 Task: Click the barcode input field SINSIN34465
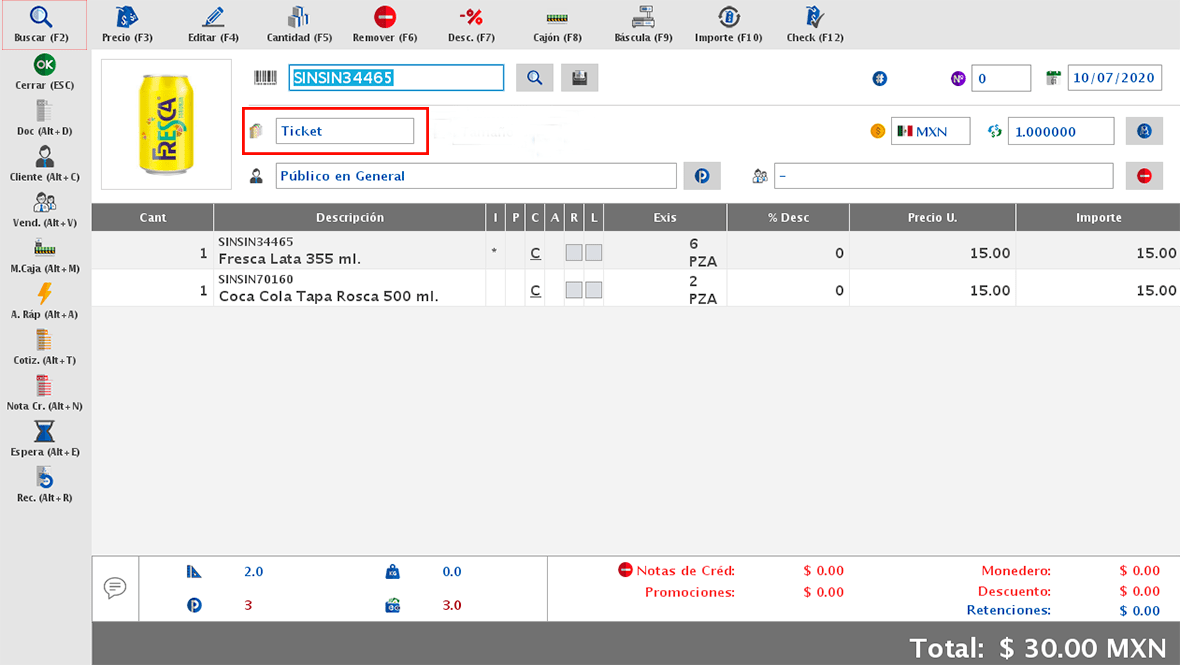(396, 78)
